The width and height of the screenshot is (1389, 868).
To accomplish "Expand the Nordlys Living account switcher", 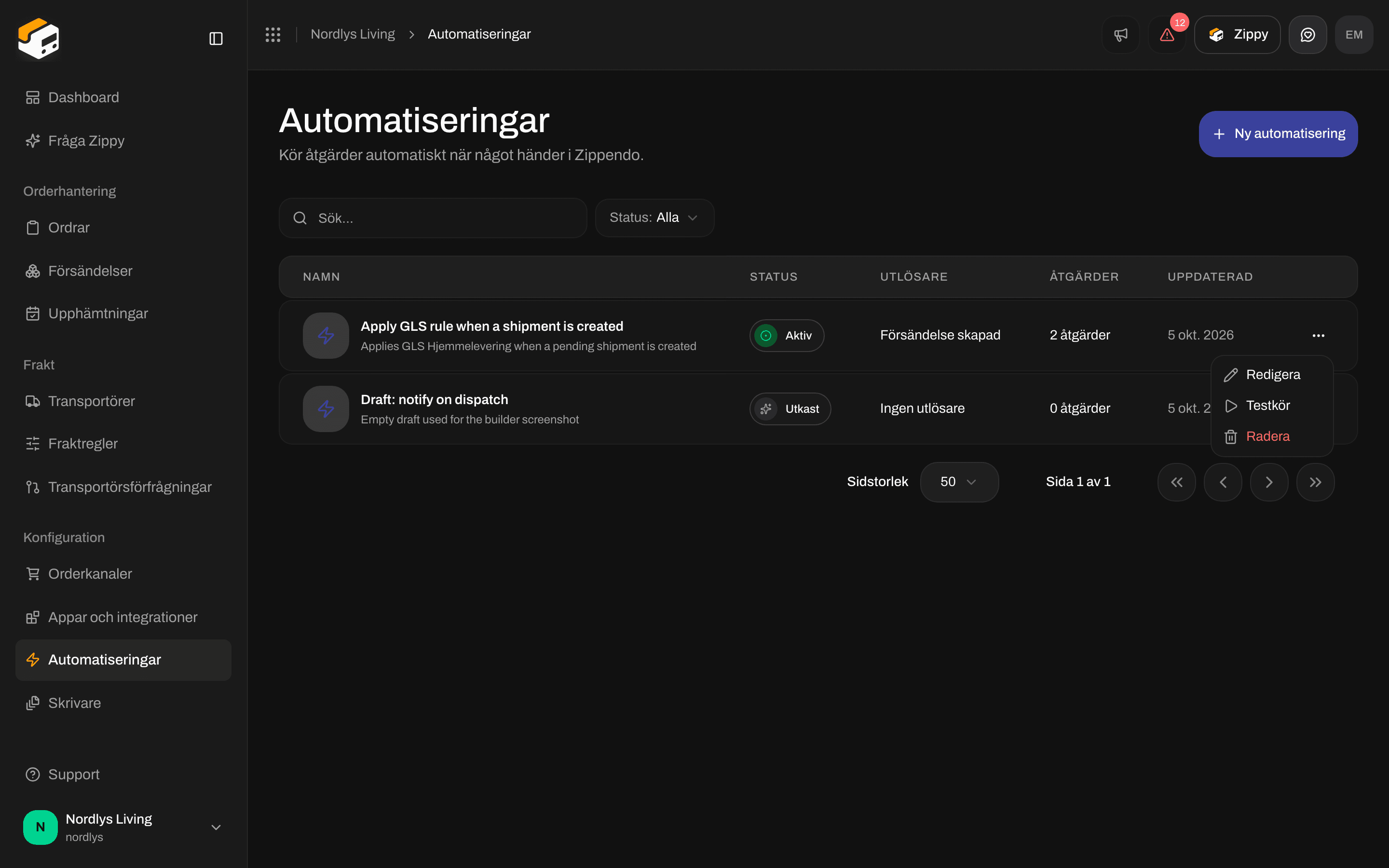I will [123, 827].
